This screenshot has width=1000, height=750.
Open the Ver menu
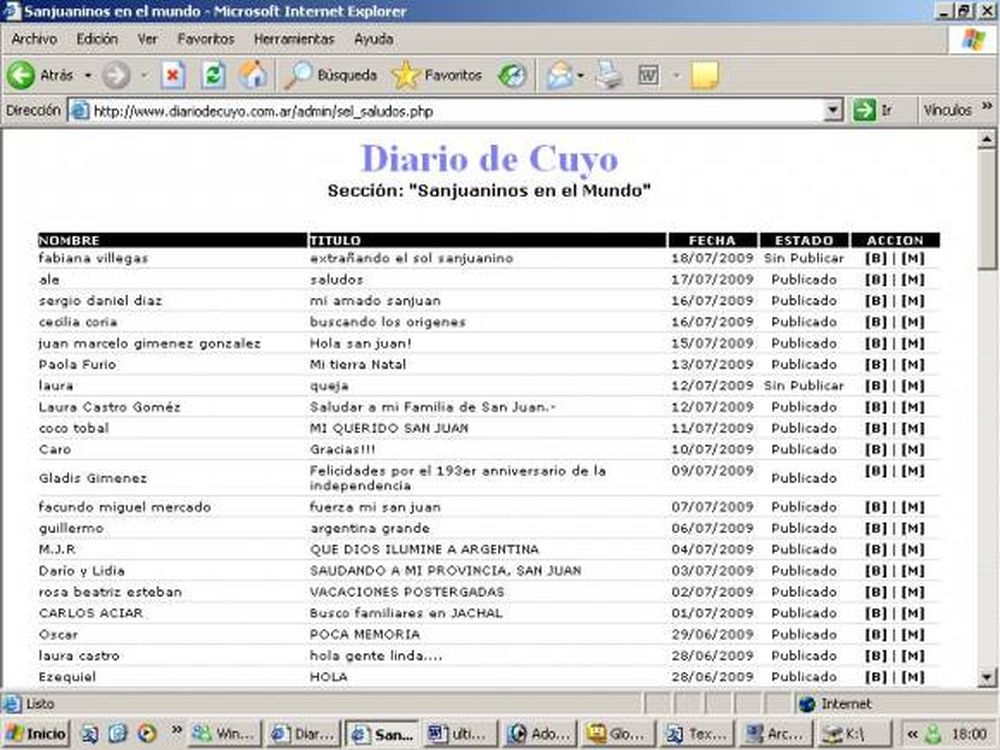click(147, 39)
